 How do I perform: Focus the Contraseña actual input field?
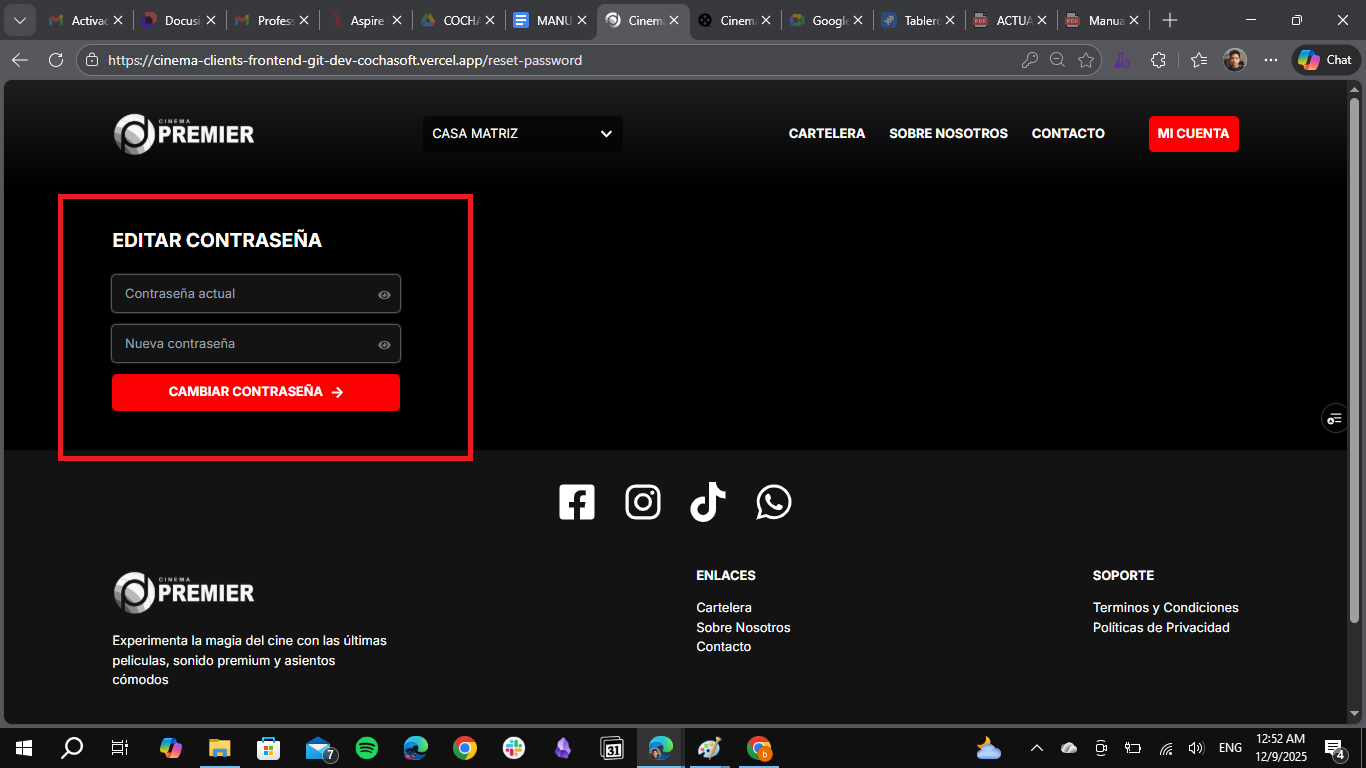coord(245,294)
